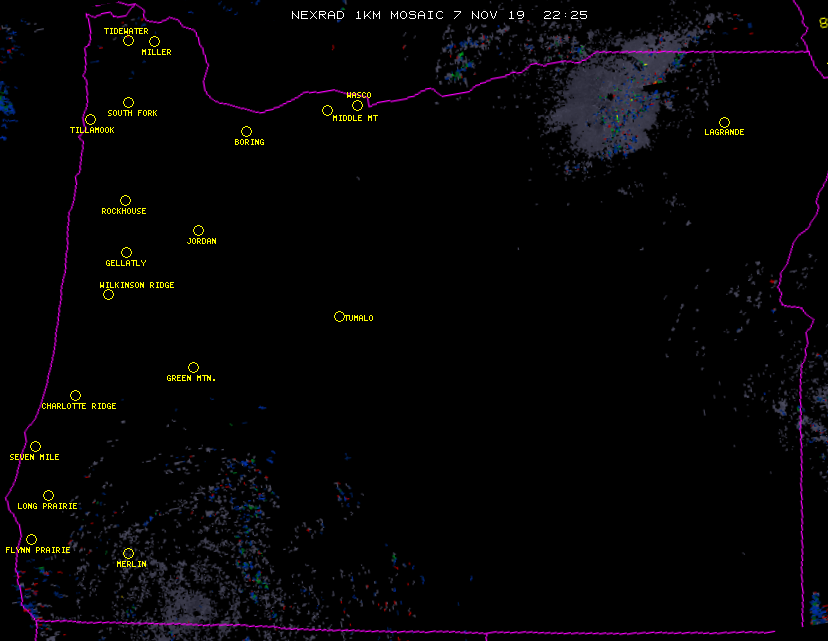
Task: Click the Tidewater station circle marker
Action: coord(128,41)
